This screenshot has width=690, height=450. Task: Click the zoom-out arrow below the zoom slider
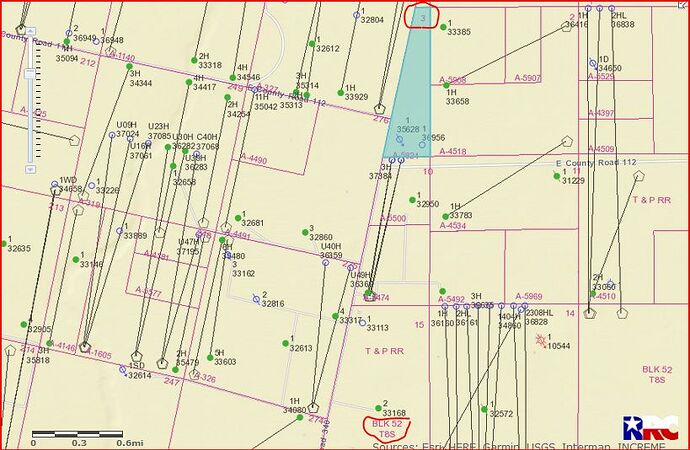click(x=30, y=169)
